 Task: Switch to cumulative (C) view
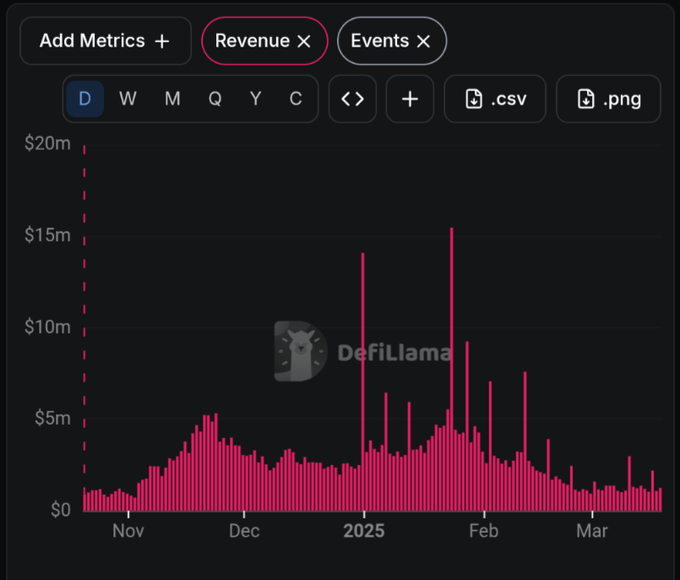[296, 99]
